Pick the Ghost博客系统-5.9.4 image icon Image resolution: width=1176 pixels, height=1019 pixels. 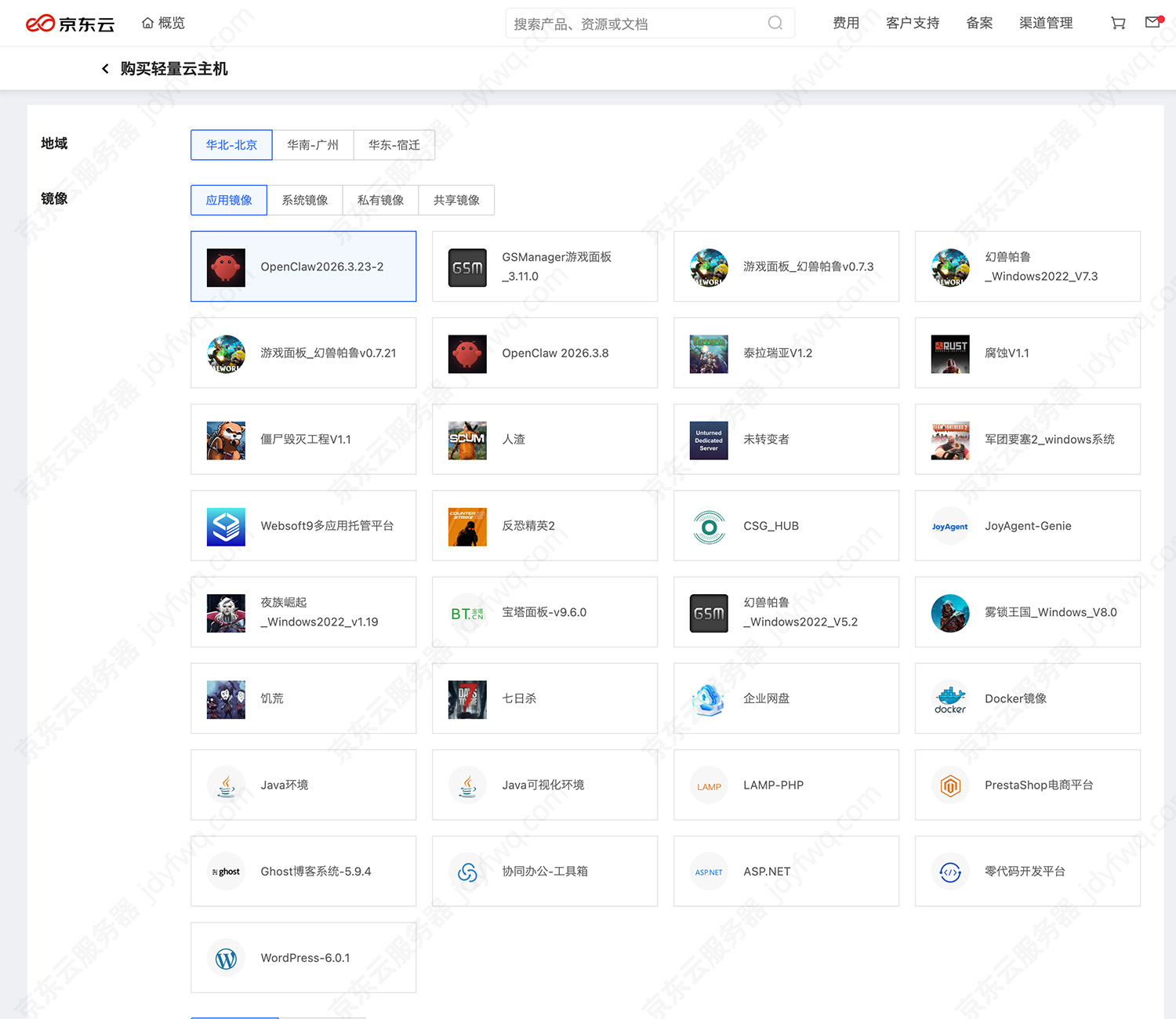tap(226, 872)
